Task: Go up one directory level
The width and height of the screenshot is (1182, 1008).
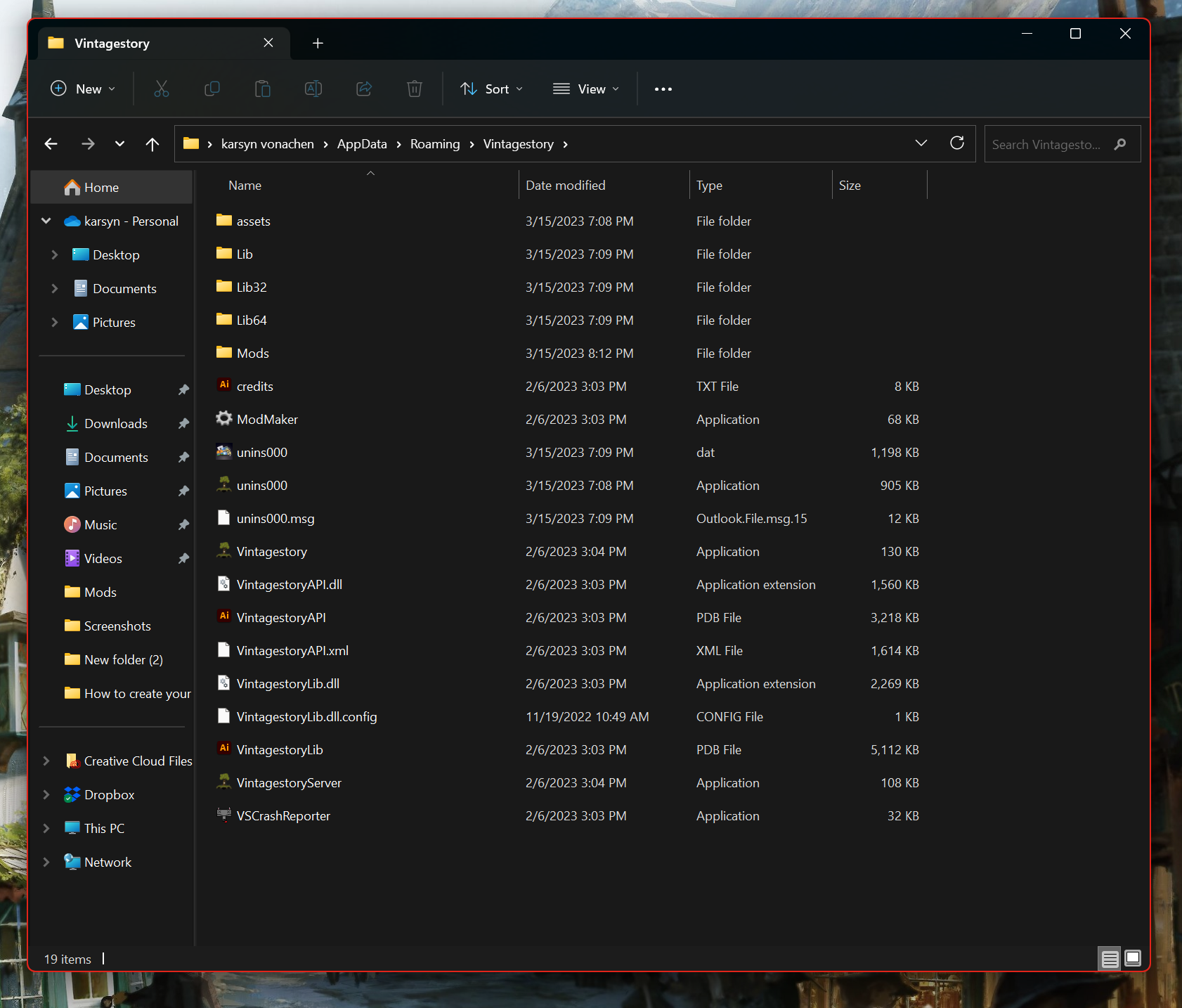Action: 152,144
